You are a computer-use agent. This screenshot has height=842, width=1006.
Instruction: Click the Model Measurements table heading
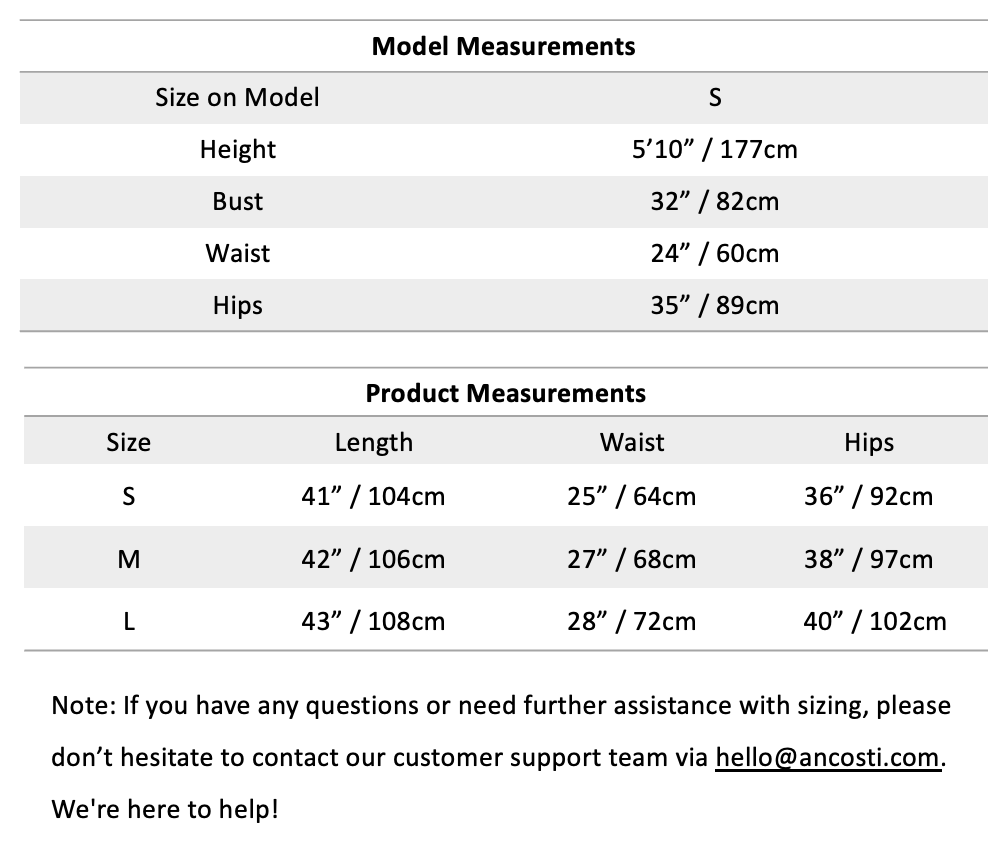(x=503, y=46)
